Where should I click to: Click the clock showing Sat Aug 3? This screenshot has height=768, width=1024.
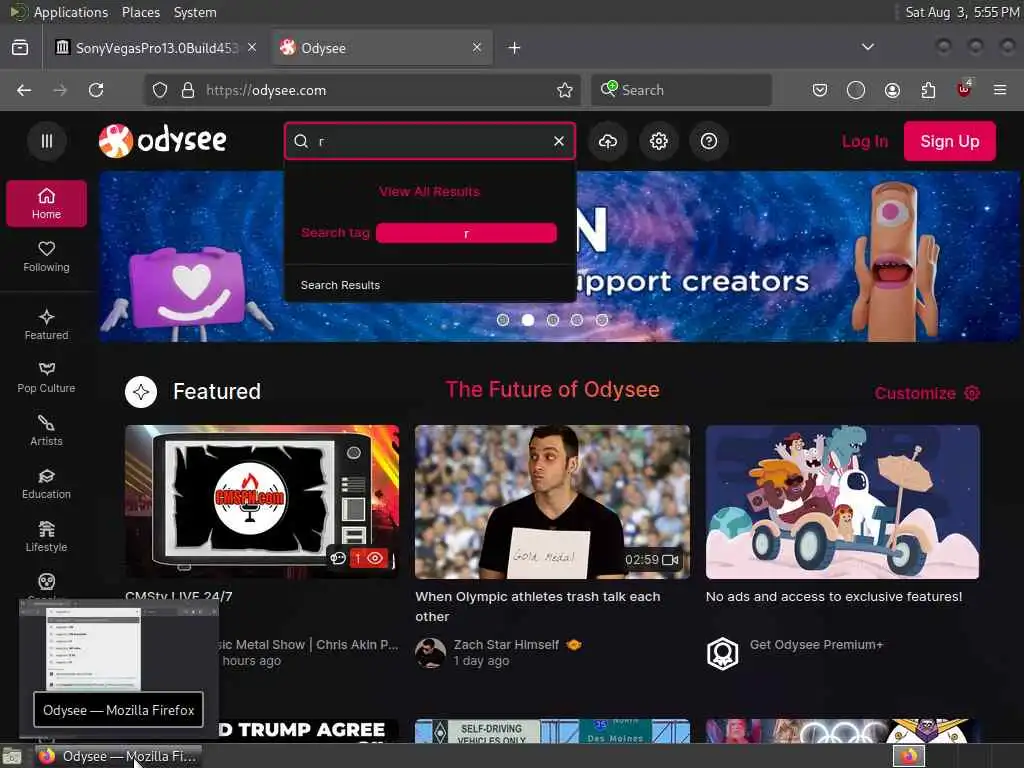point(962,12)
